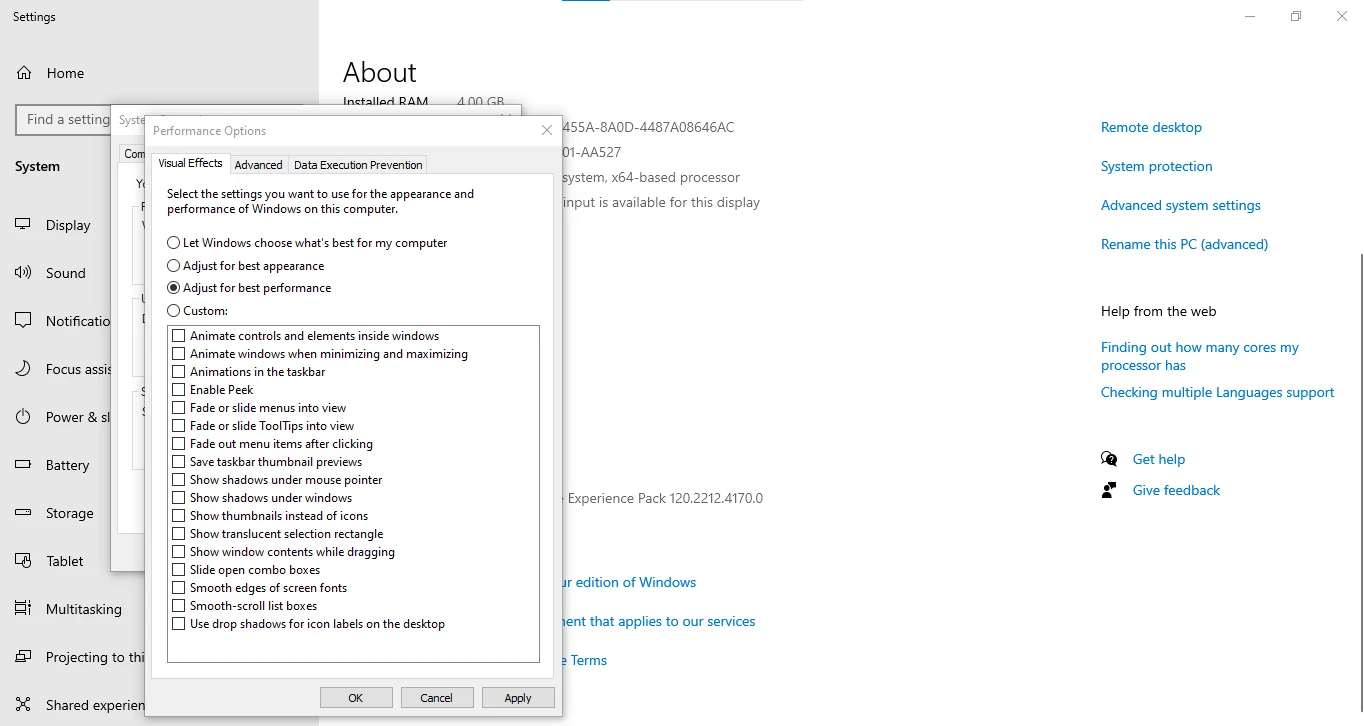
Task: Click Rename this PC (advanced) link
Action: (1184, 244)
